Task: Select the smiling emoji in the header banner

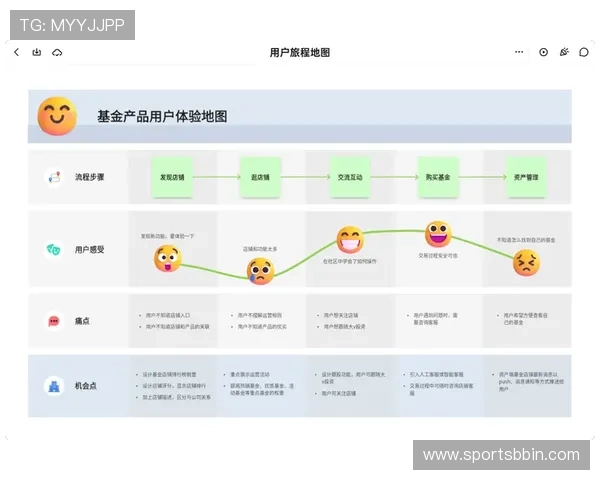Action: [57, 116]
